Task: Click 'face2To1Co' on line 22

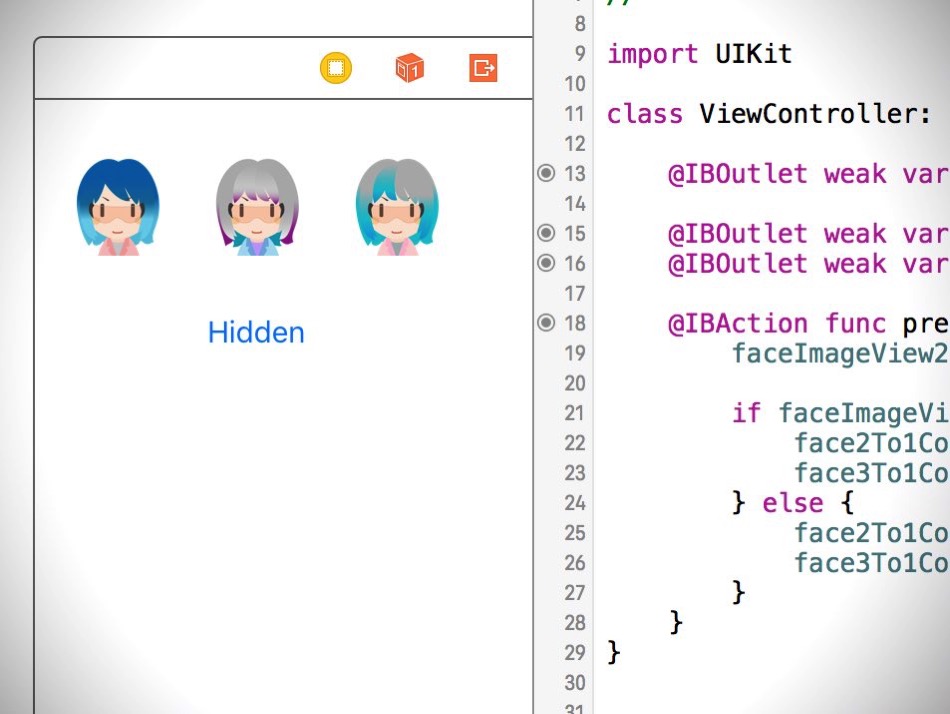Action: click(x=872, y=443)
